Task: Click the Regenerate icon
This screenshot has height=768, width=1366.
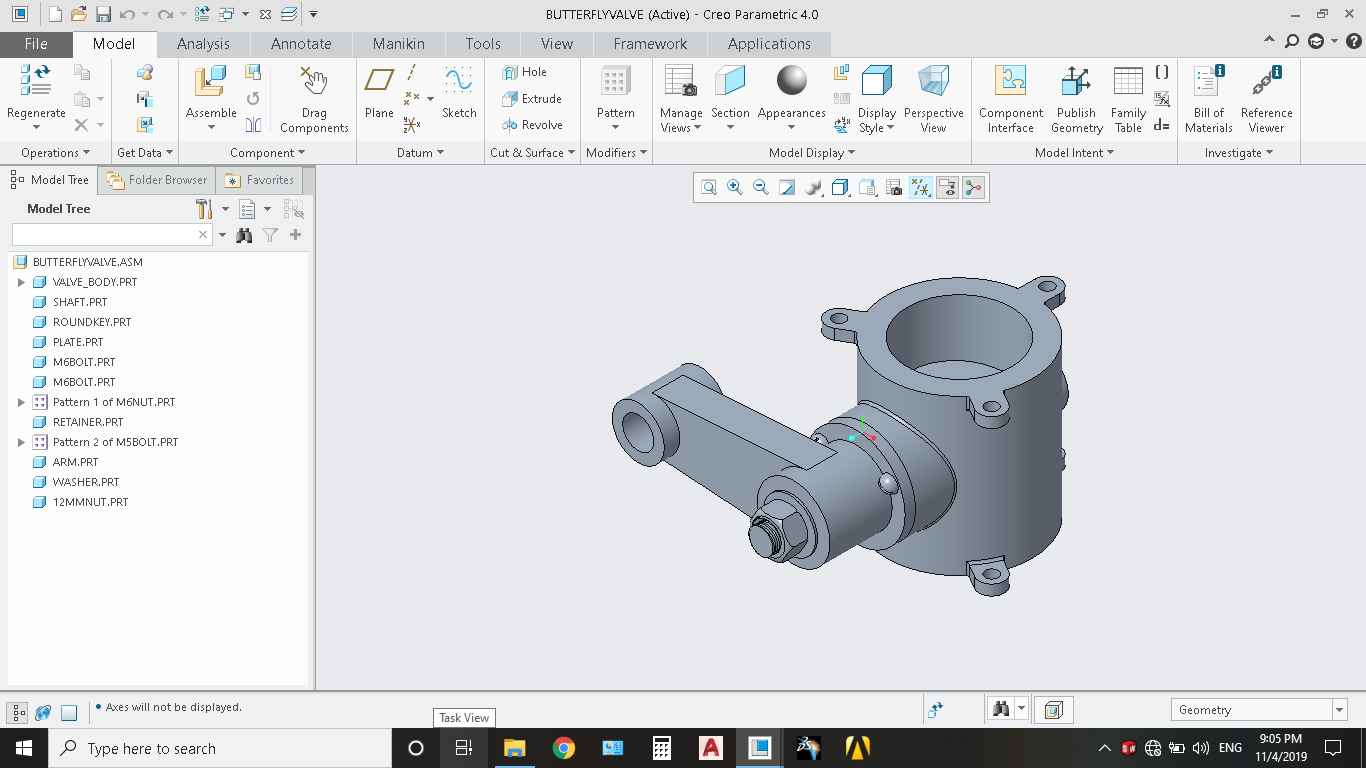Action: coord(36,81)
